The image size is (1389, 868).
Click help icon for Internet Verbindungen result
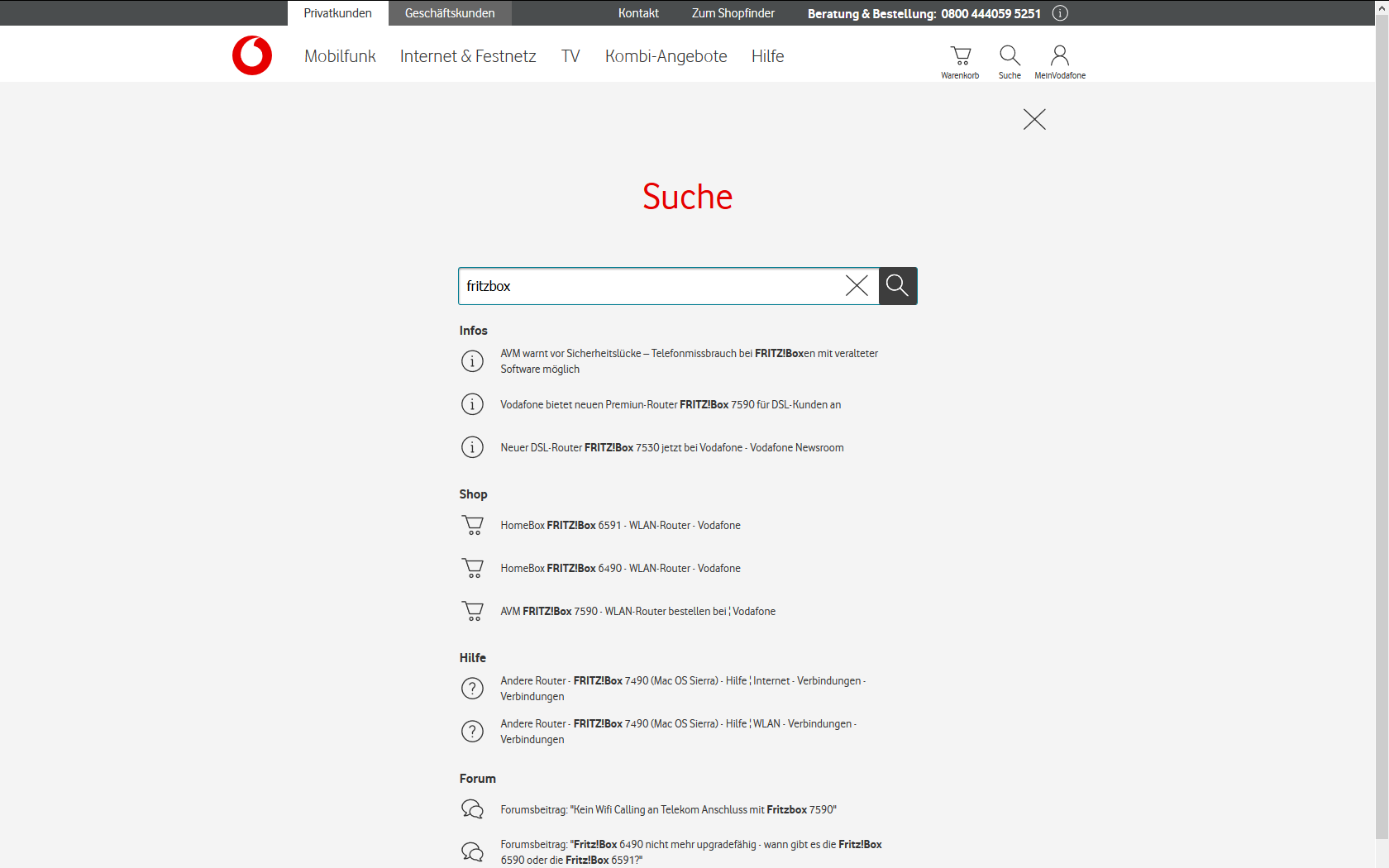click(472, 689)
